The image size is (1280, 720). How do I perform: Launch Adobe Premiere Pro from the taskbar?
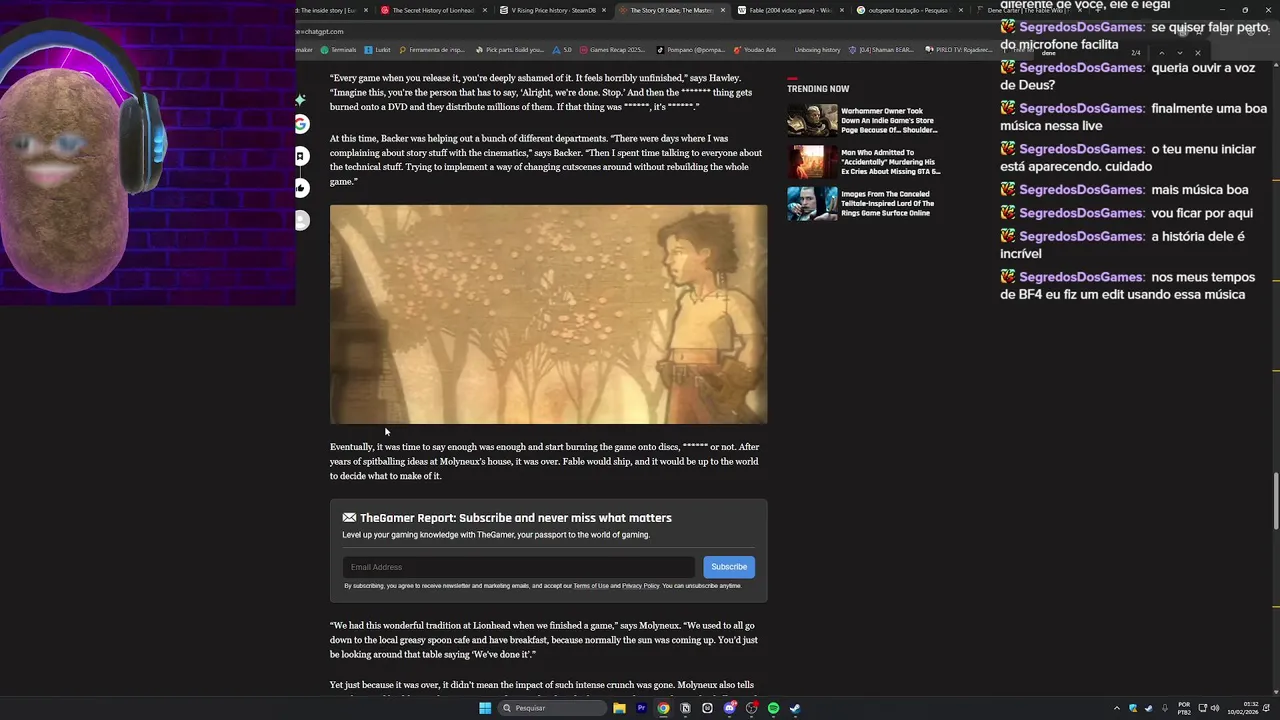pos(641,708)
